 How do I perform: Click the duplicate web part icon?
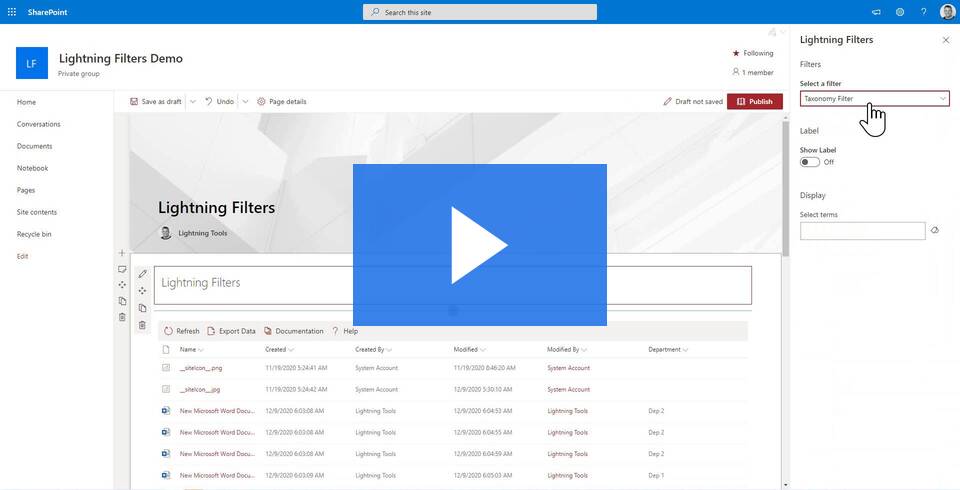(142, 308)
